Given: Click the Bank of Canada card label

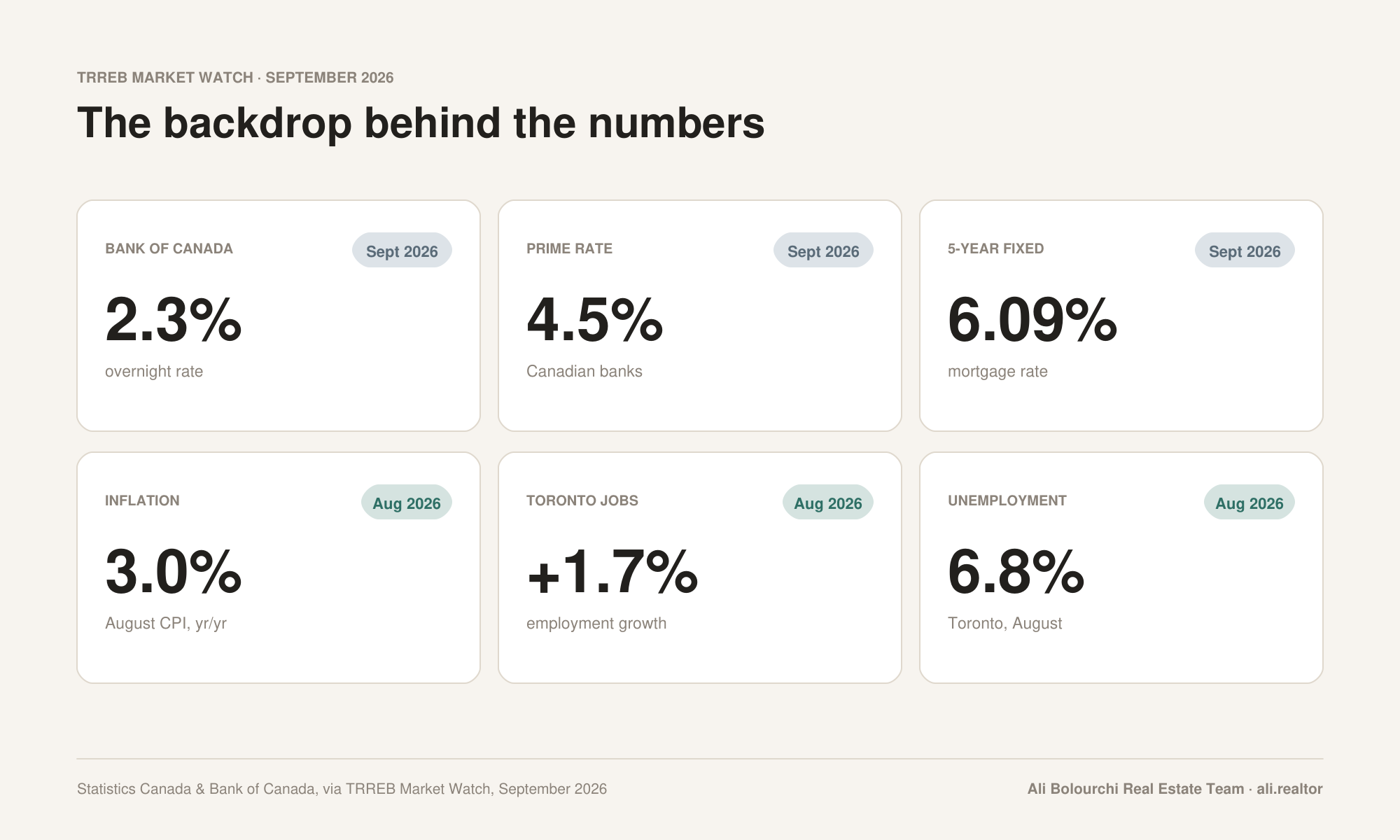Looking at the screenshot, I should [169, 248].
